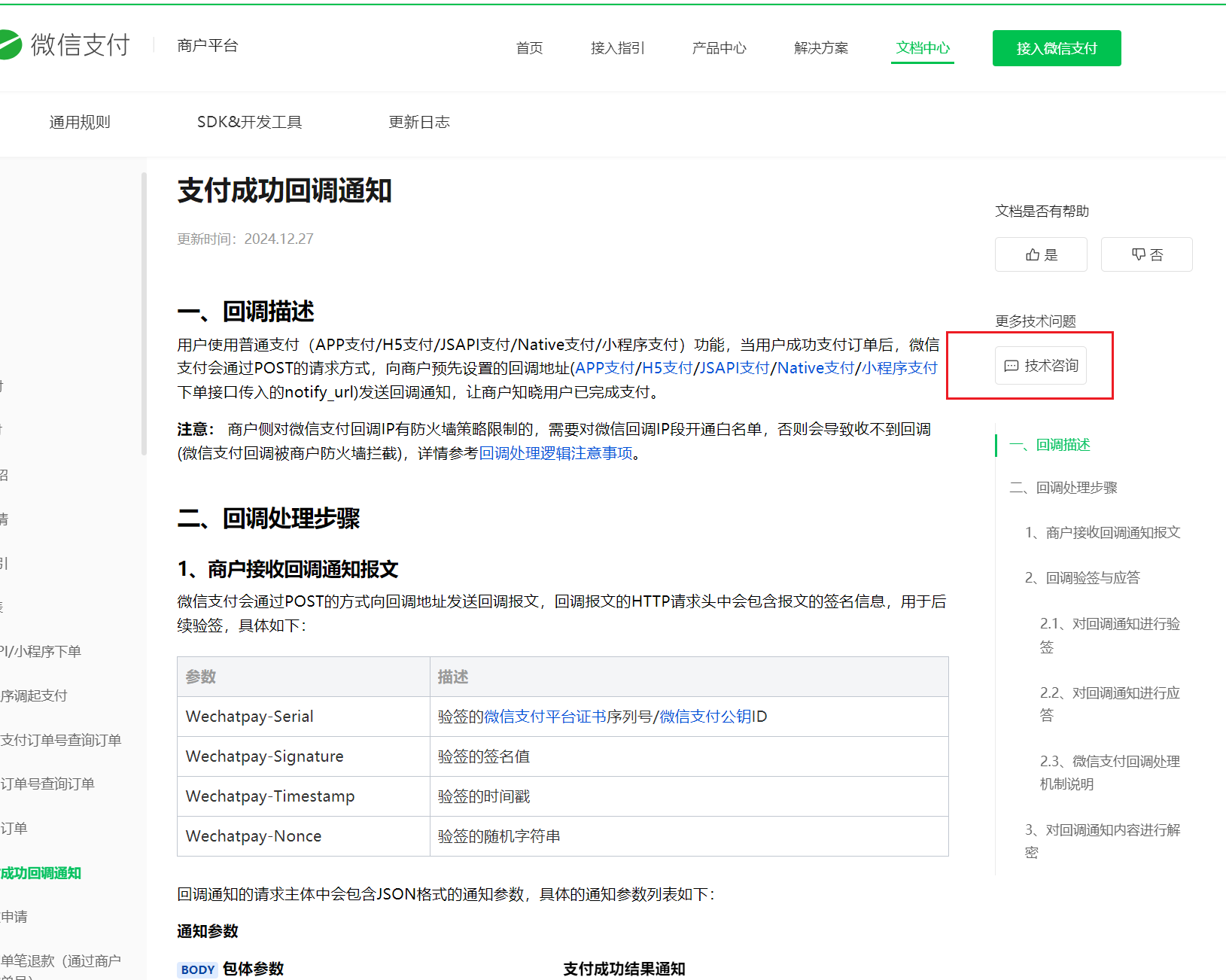Open the 商户平台 link beside the logo
This screenshot has height=980, width=1226.
pos(208,46)
